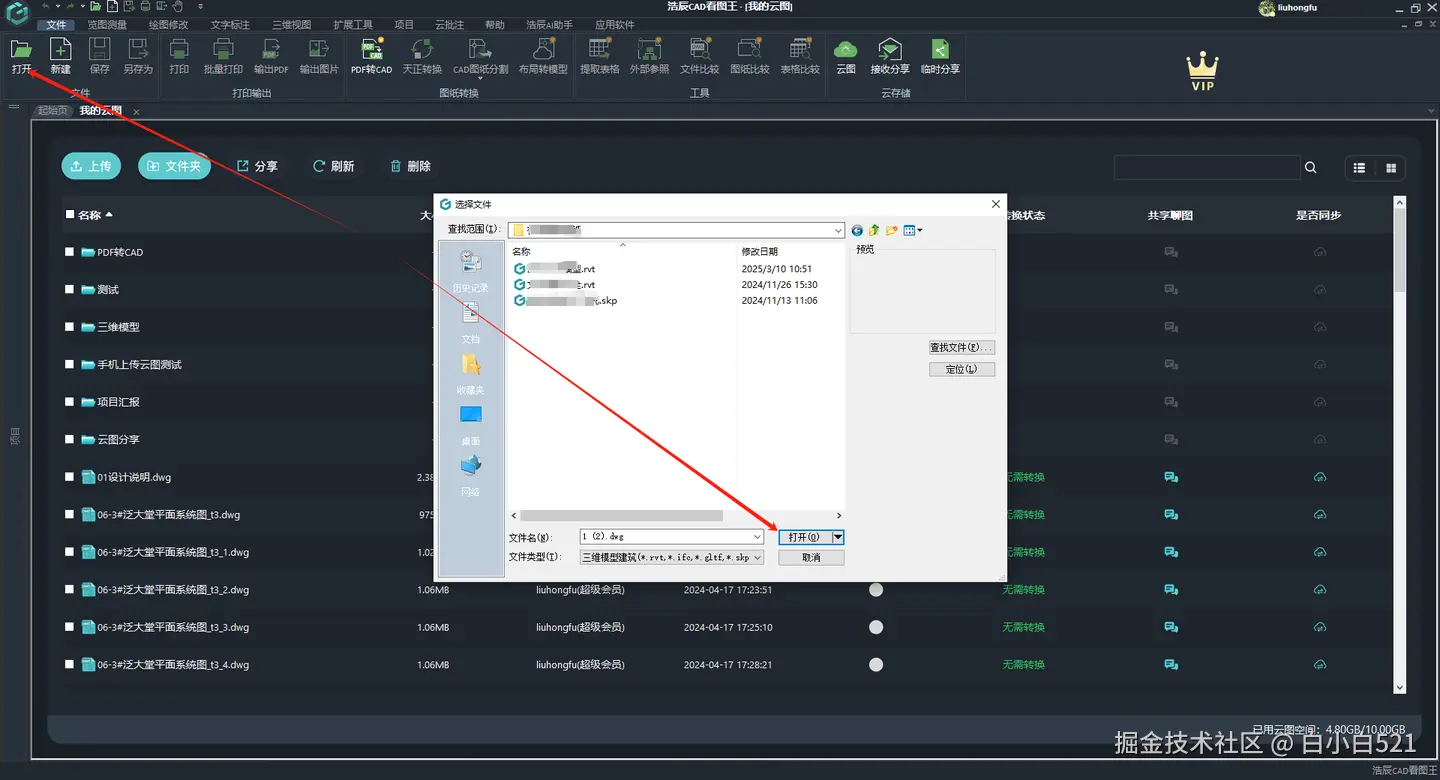
Task: Click the 刷新 refresh button
Action: (x=333, y=166)
